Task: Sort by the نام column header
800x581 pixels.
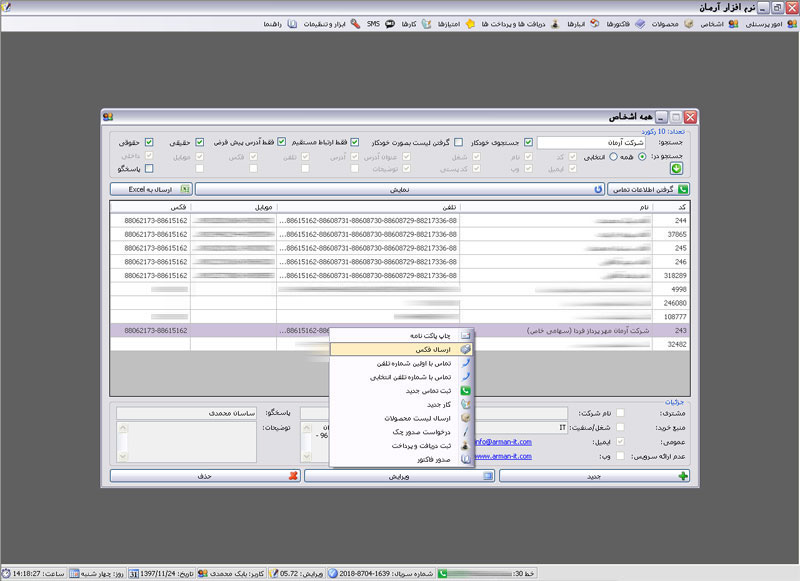Action: pyautogui.click(x=556, y=207)
